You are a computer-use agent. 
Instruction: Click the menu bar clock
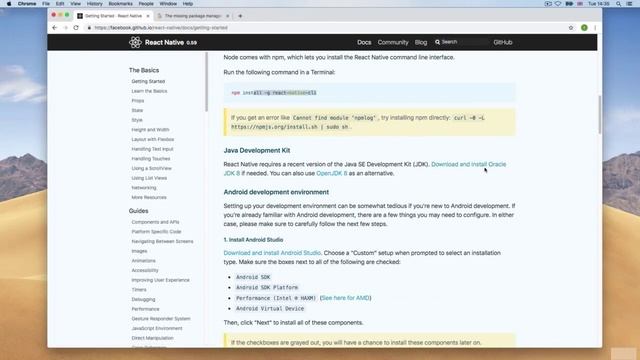click(x=598, y=4)
